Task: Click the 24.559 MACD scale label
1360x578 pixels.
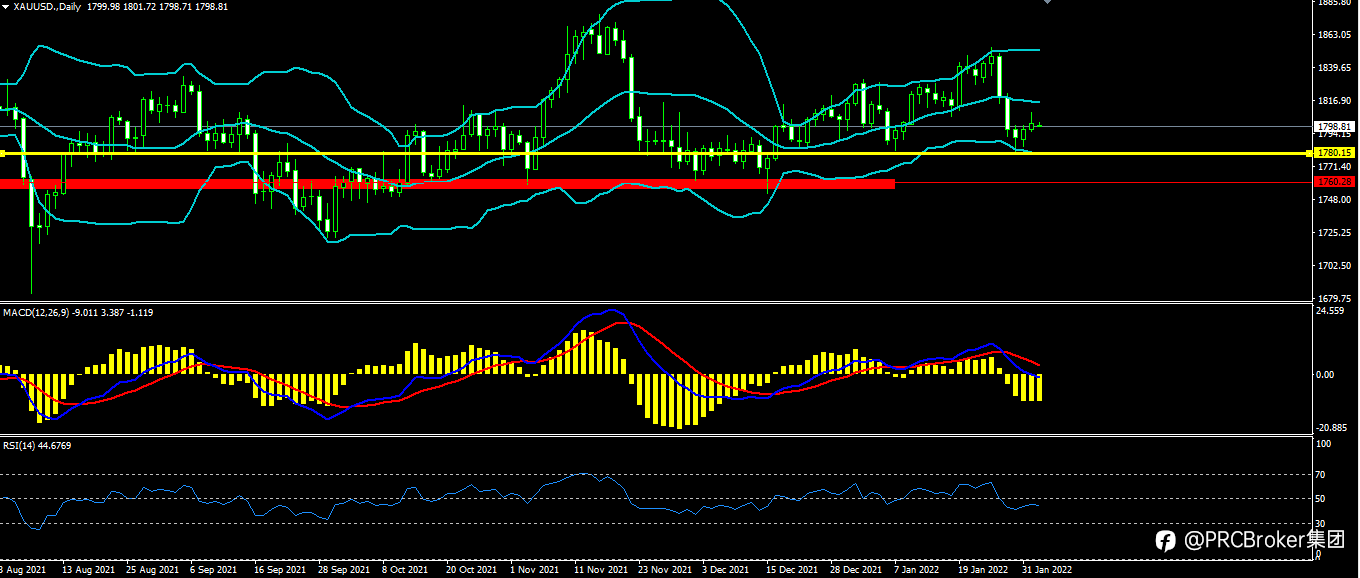Action: pyautogui.click(x=1331, y=311)
